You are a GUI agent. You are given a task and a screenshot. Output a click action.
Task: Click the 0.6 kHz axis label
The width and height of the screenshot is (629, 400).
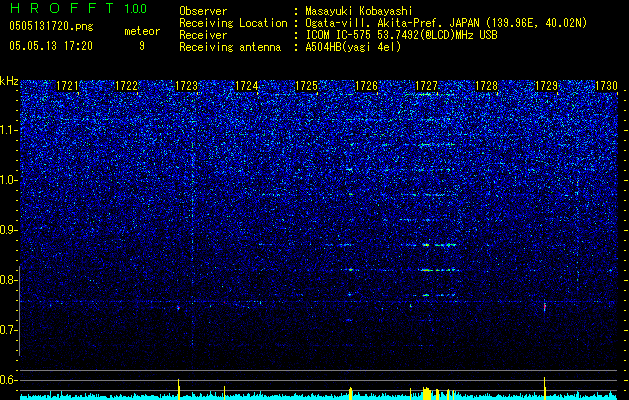[9, 380]
